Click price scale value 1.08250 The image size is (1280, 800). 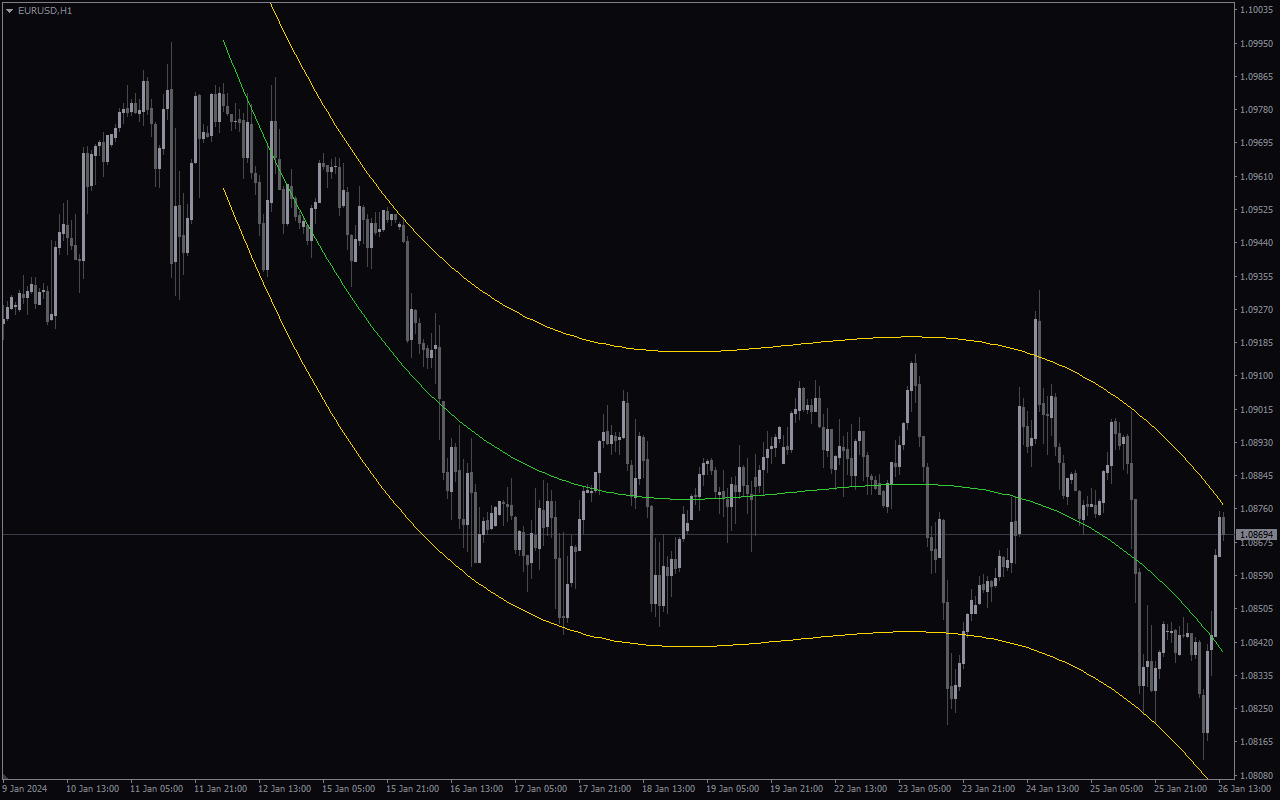[x=1256, y=708]
